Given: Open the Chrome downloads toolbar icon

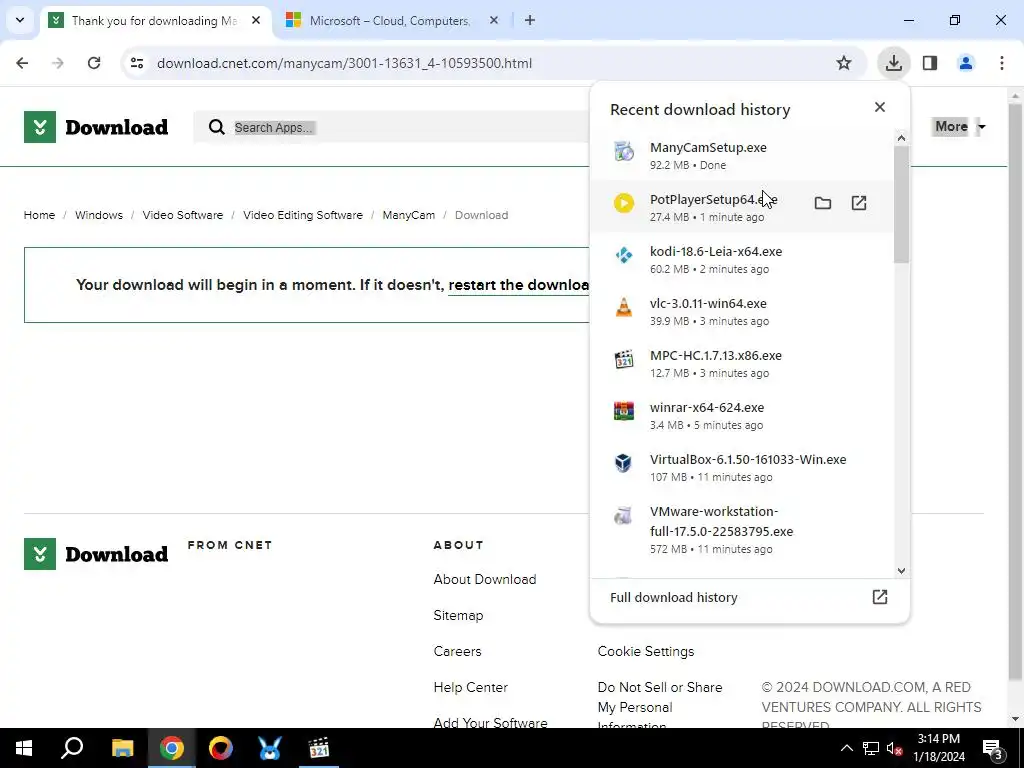Looking at the screenshot, I should point(893,63).
